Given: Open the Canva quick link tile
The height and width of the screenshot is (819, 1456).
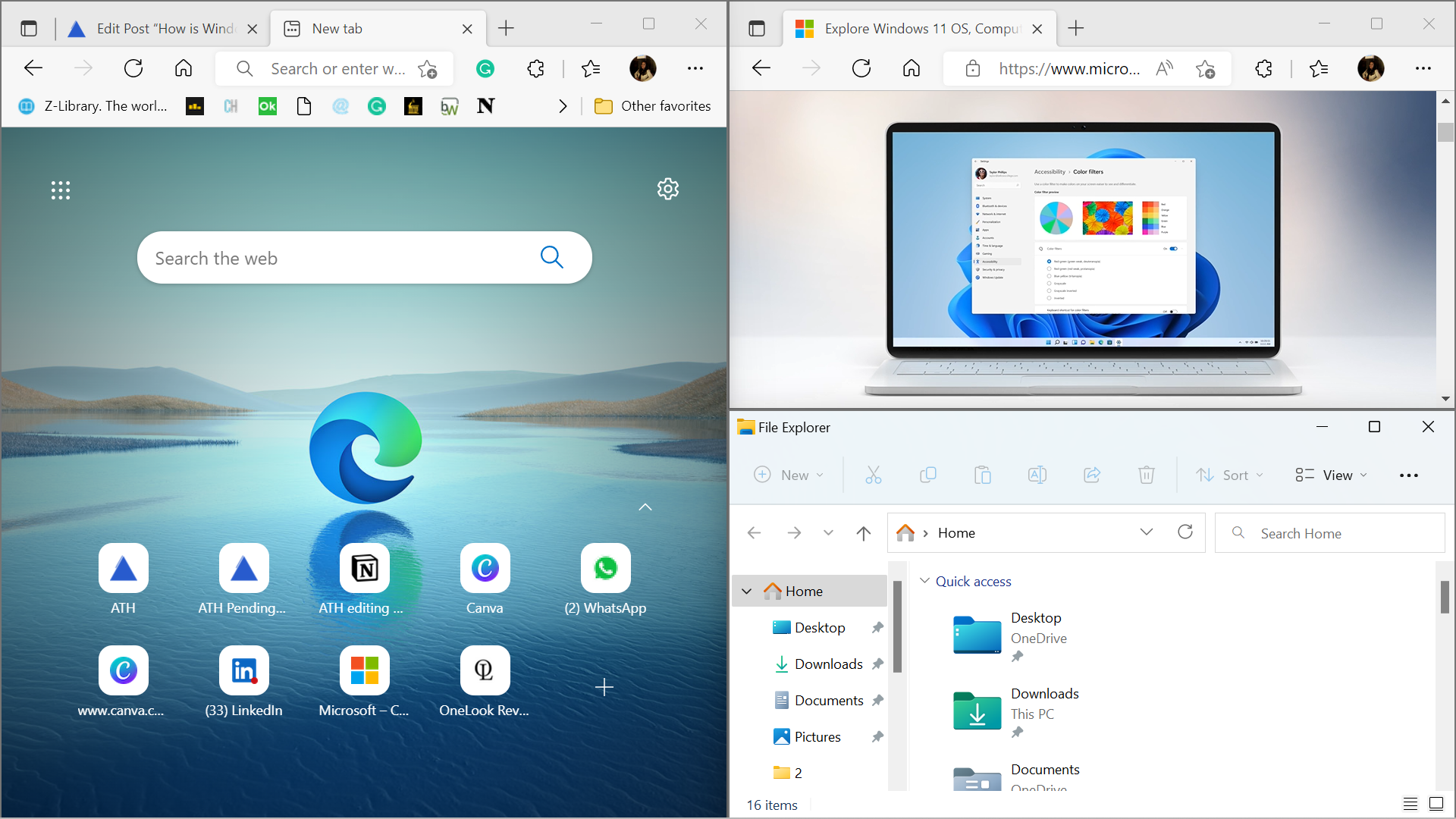Looking at the screenshot, I should click(485, 569).
